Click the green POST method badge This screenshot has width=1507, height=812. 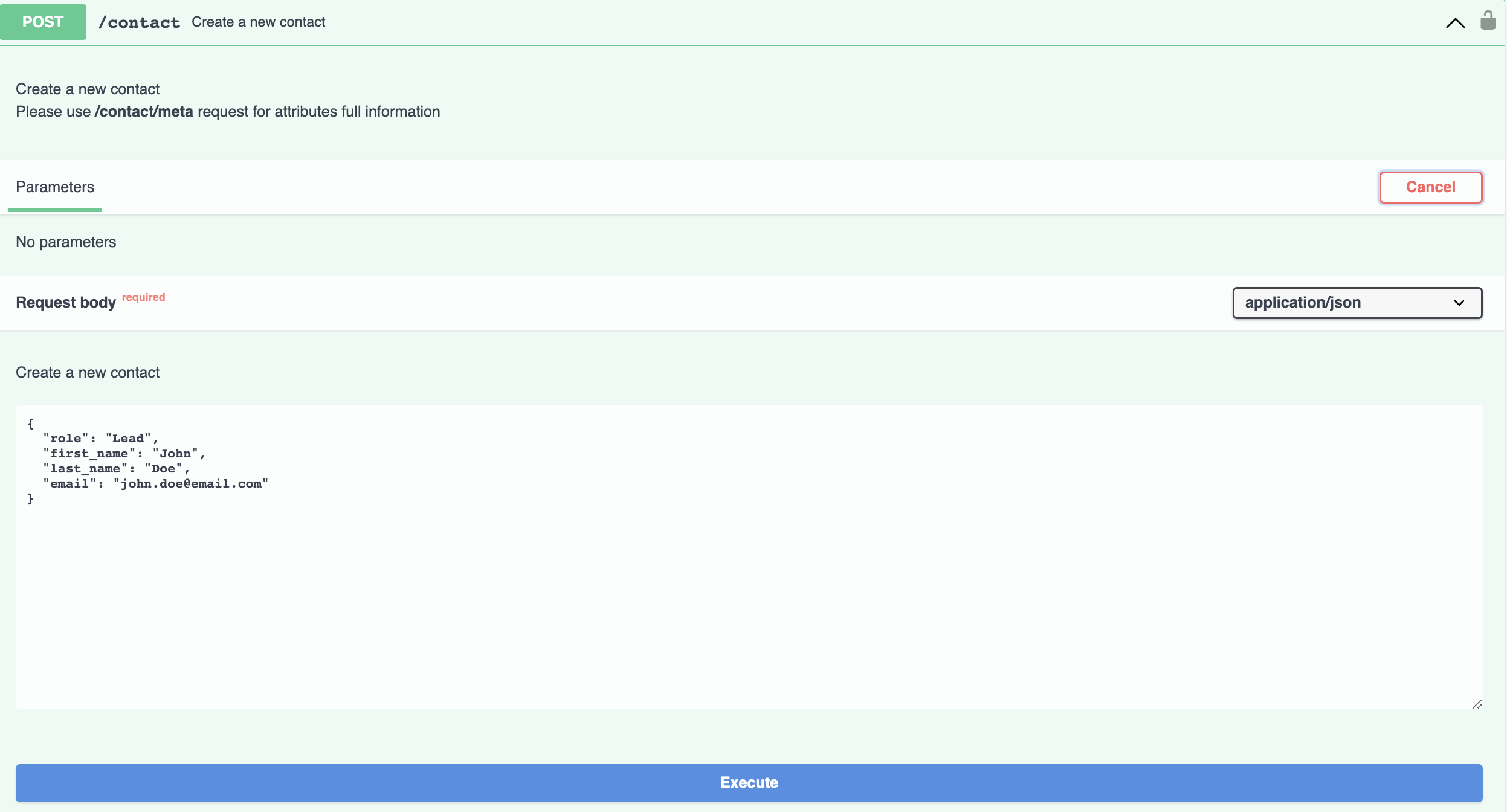click(43, 22)
